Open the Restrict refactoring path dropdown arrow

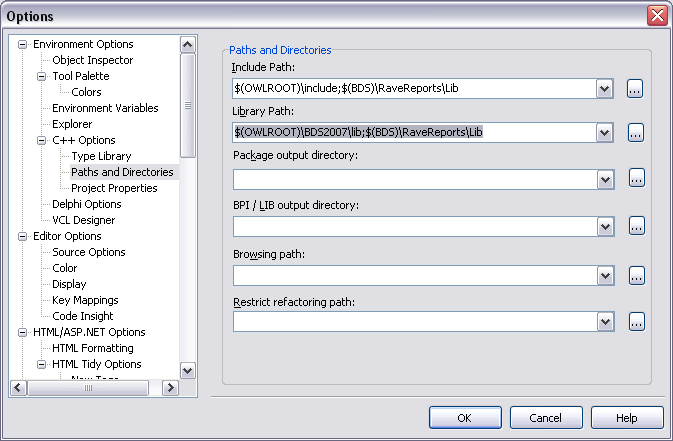(605, 322)
